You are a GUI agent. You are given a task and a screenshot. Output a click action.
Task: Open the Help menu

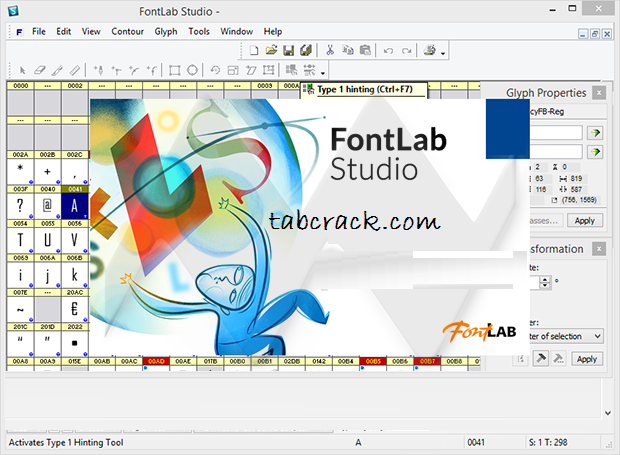click(273, 32)
